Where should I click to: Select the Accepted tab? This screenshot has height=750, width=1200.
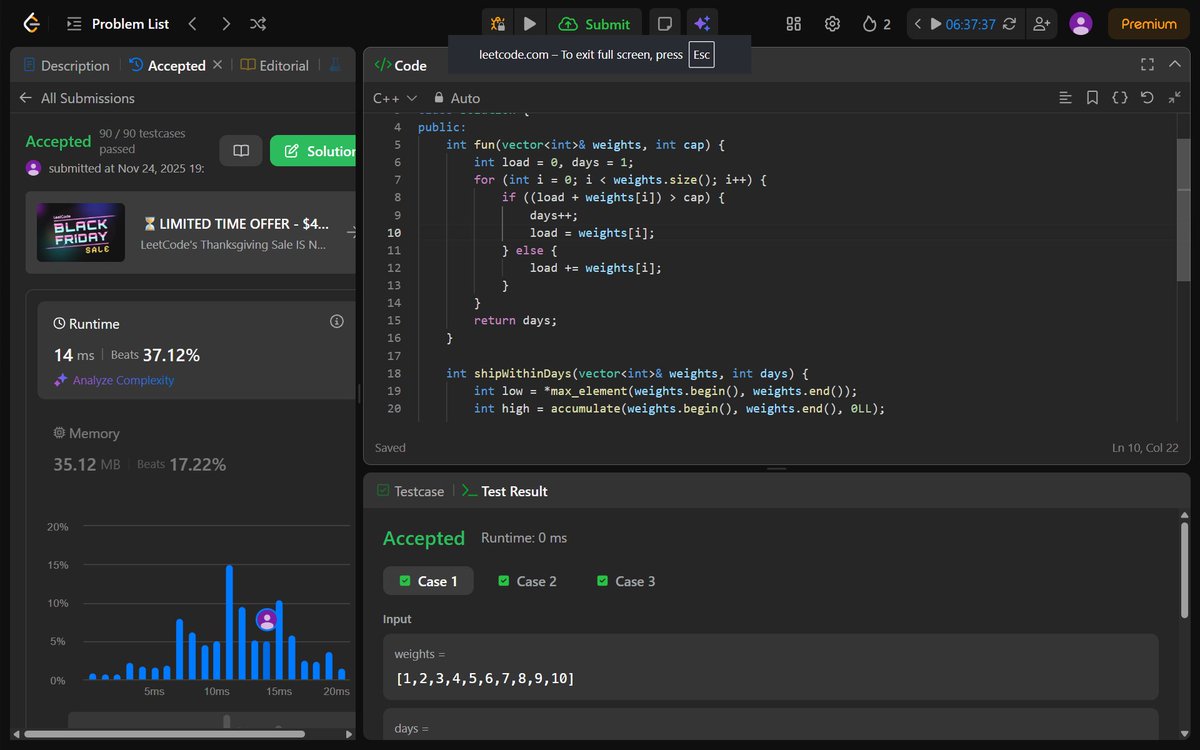(x=167, y=65)
